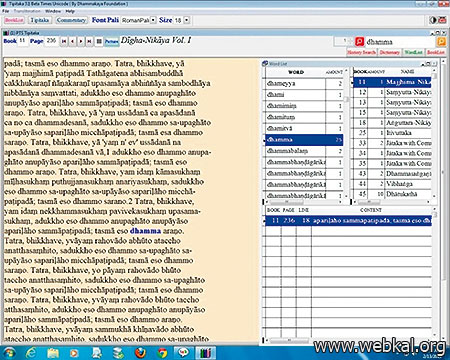Click the grid icon beside the navigation arrows

[99, 41]
